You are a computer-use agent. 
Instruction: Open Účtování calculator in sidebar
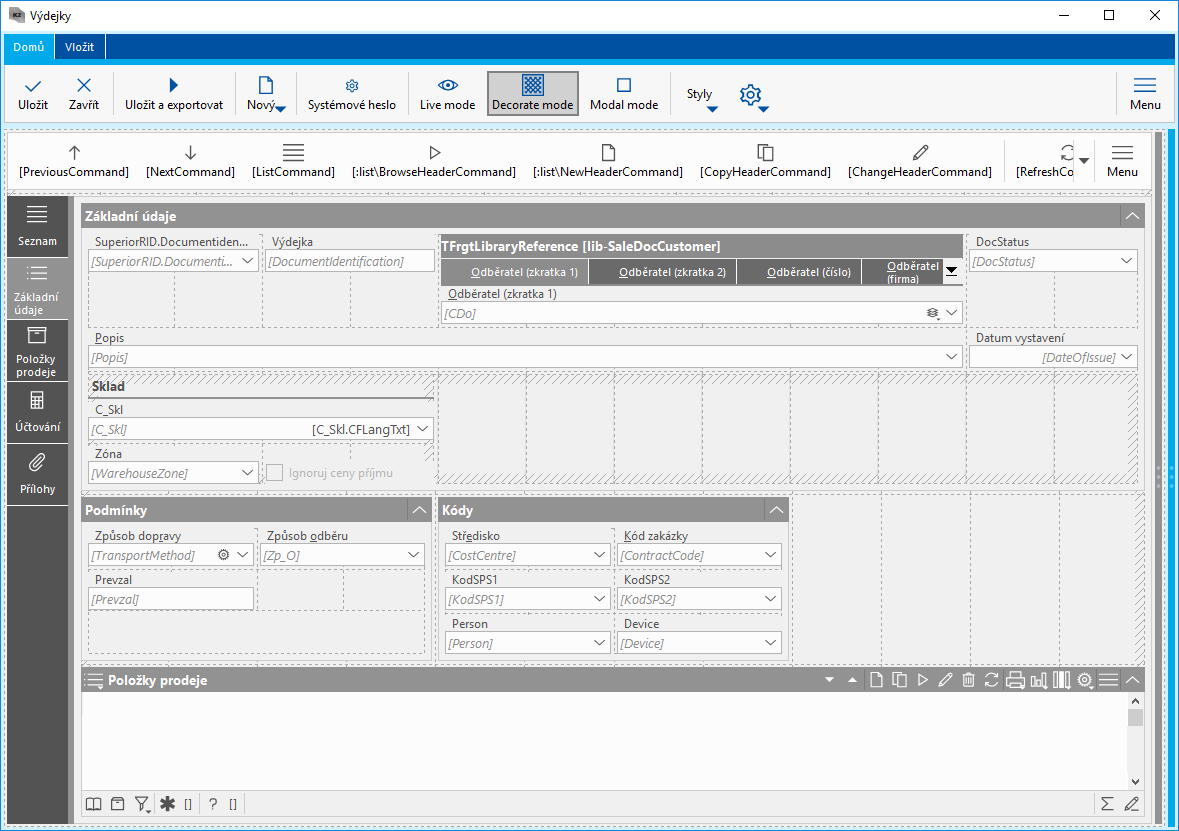pos(37,410)
